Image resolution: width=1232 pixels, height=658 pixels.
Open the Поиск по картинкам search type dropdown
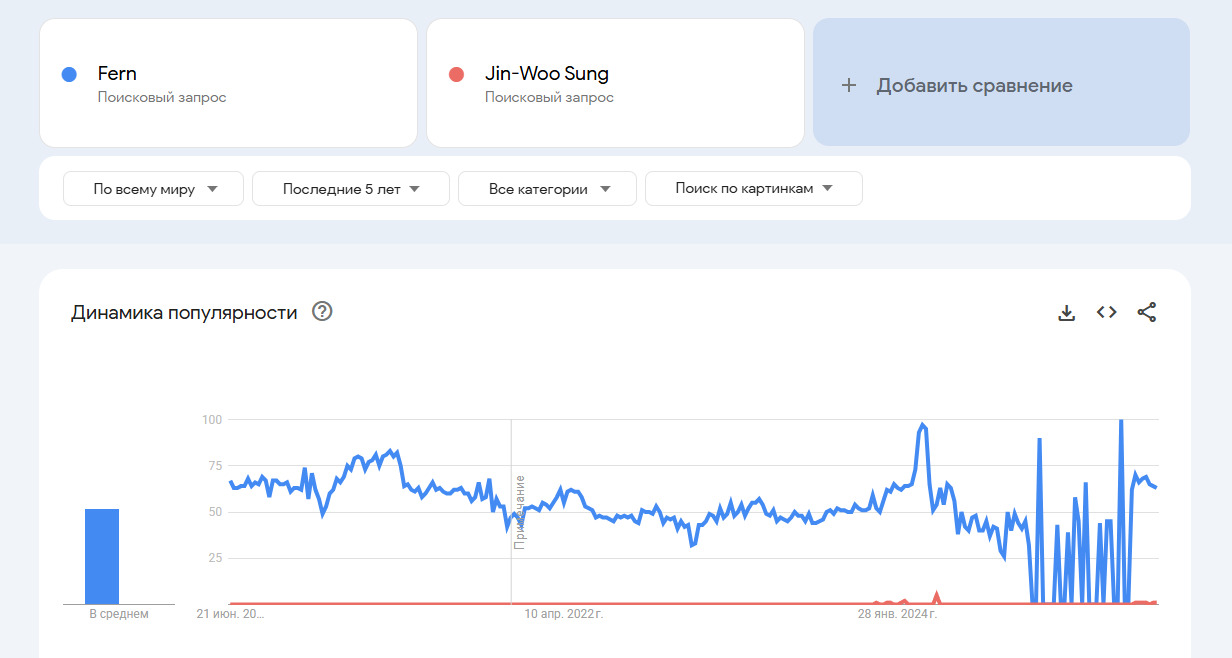click(x=753, y=188)
